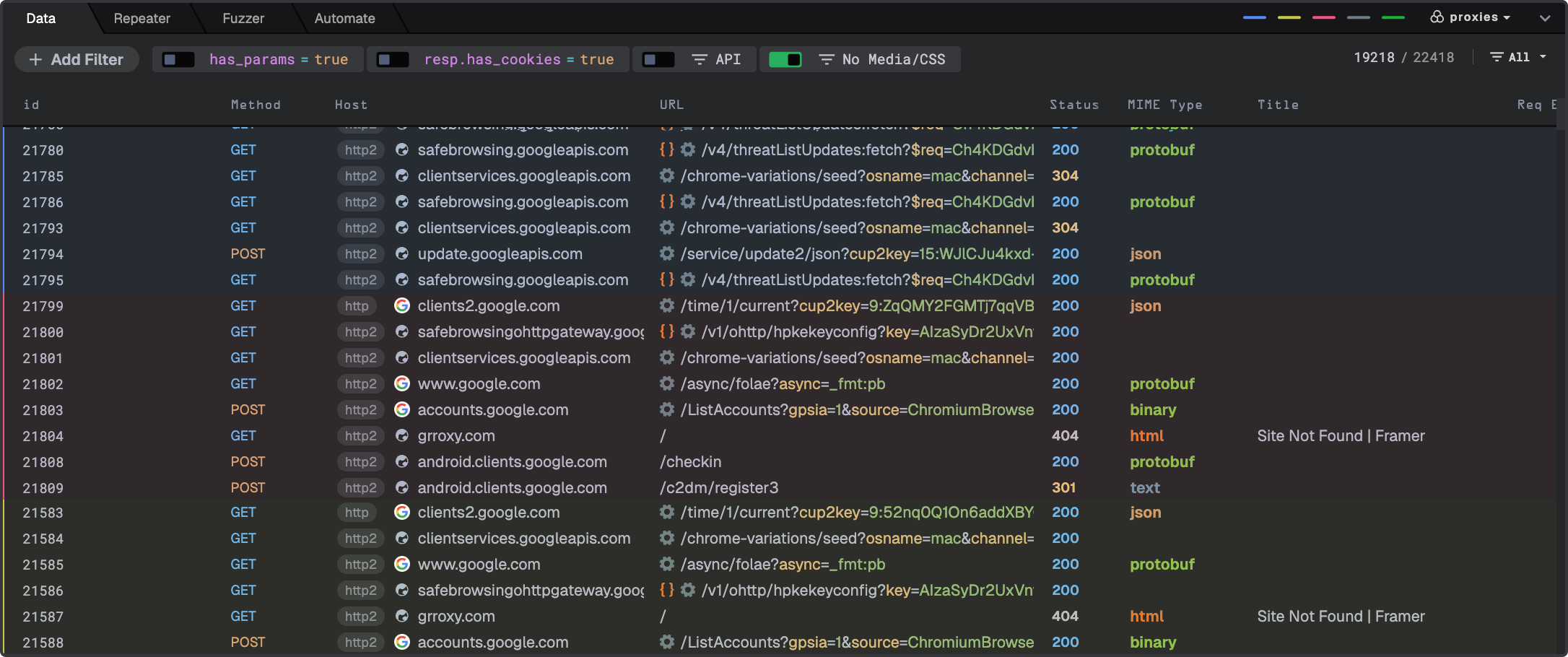Switch to the Fuzzer tab

[x=243, y=18]
